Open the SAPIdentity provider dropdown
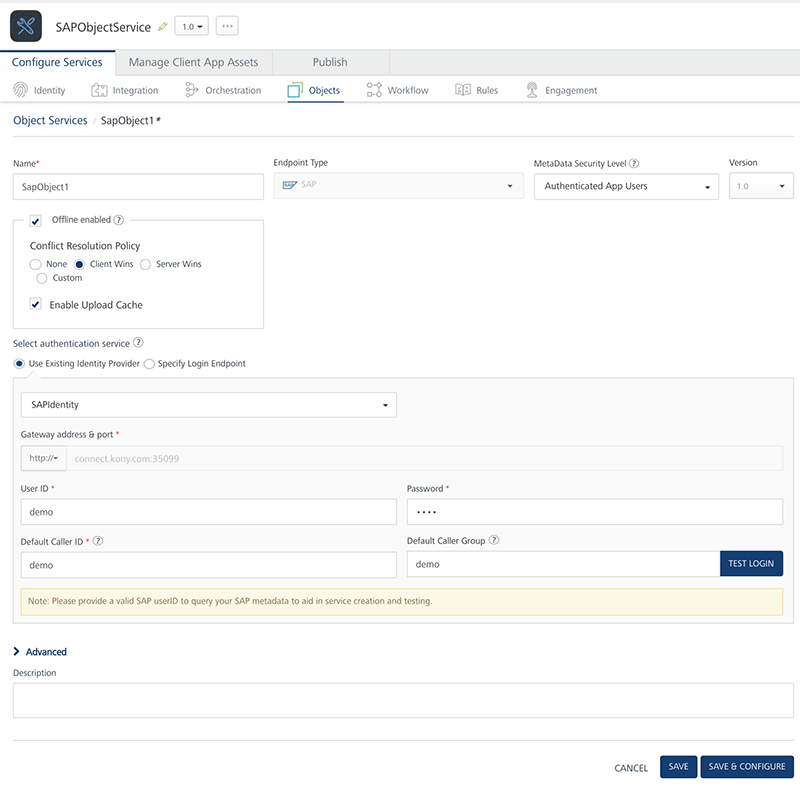This screenshot has height=797, width=800. [x=209, y=405]
